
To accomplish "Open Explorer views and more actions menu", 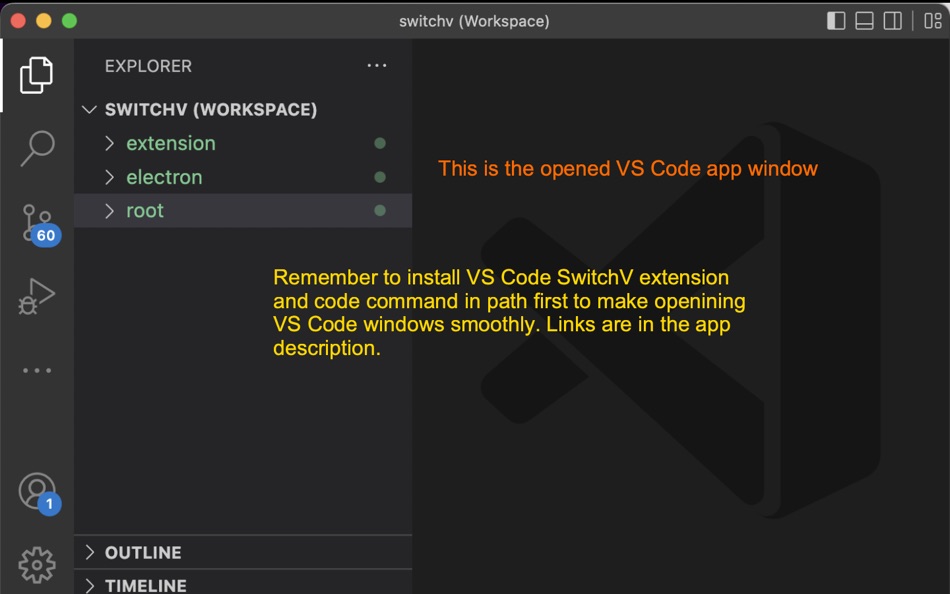I will pos(377,65).
